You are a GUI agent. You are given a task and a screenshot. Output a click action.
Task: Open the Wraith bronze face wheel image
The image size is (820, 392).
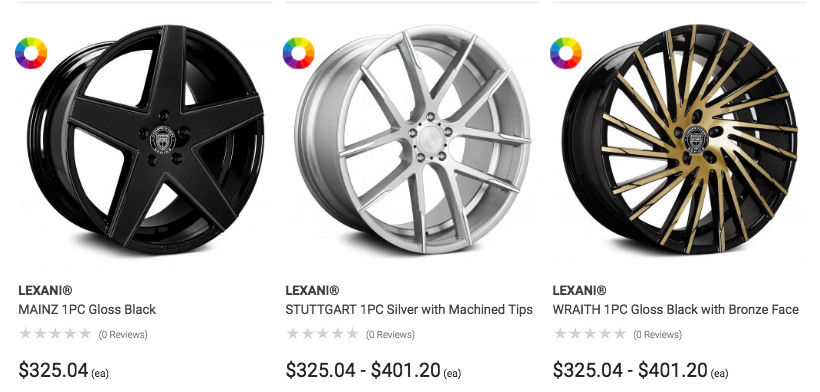click(680, 140)
